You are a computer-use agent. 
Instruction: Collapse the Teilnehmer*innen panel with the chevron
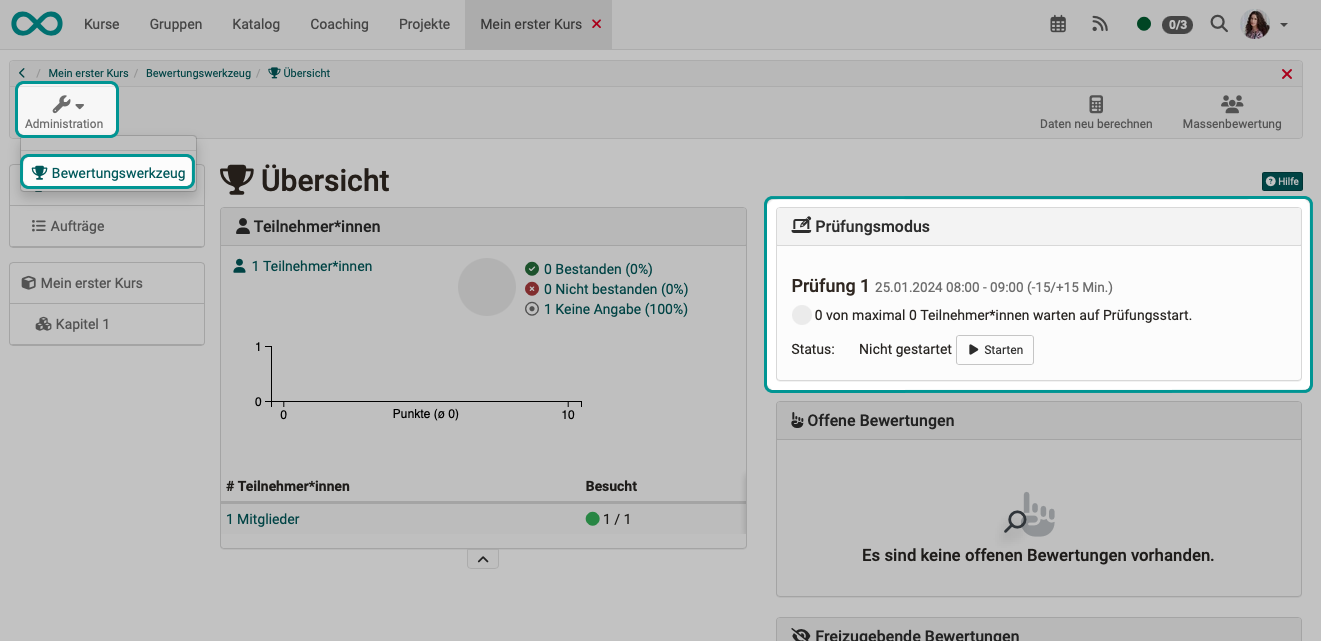point(483,558)
